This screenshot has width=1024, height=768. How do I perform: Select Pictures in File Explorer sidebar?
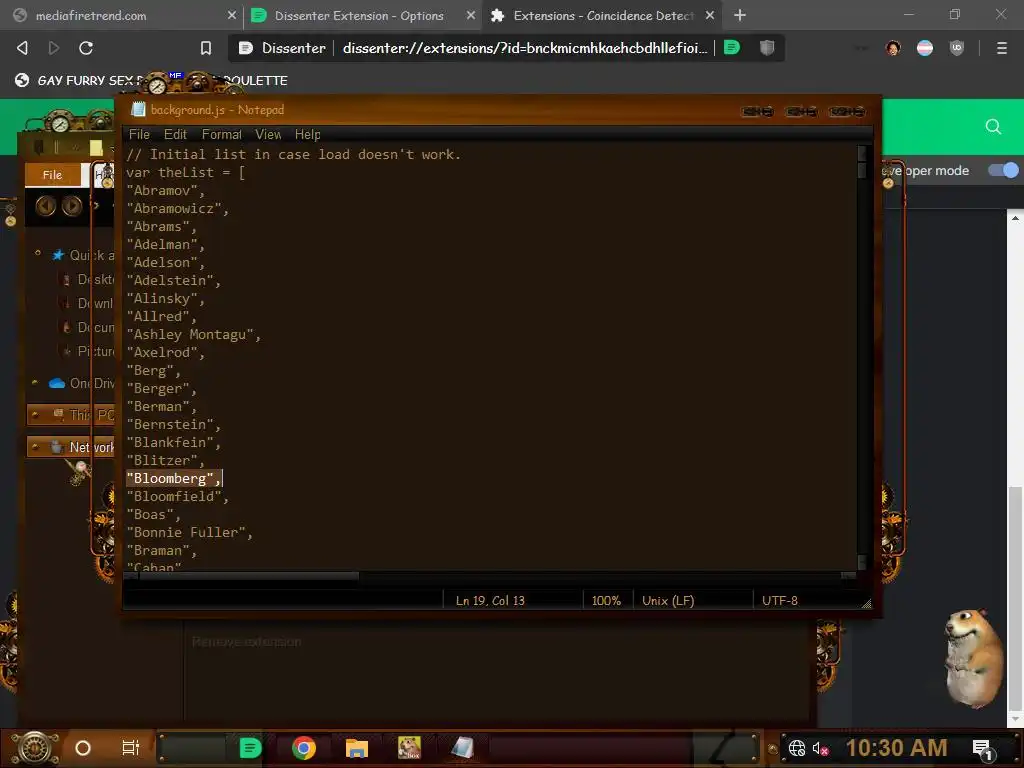[x=88, y=351]
